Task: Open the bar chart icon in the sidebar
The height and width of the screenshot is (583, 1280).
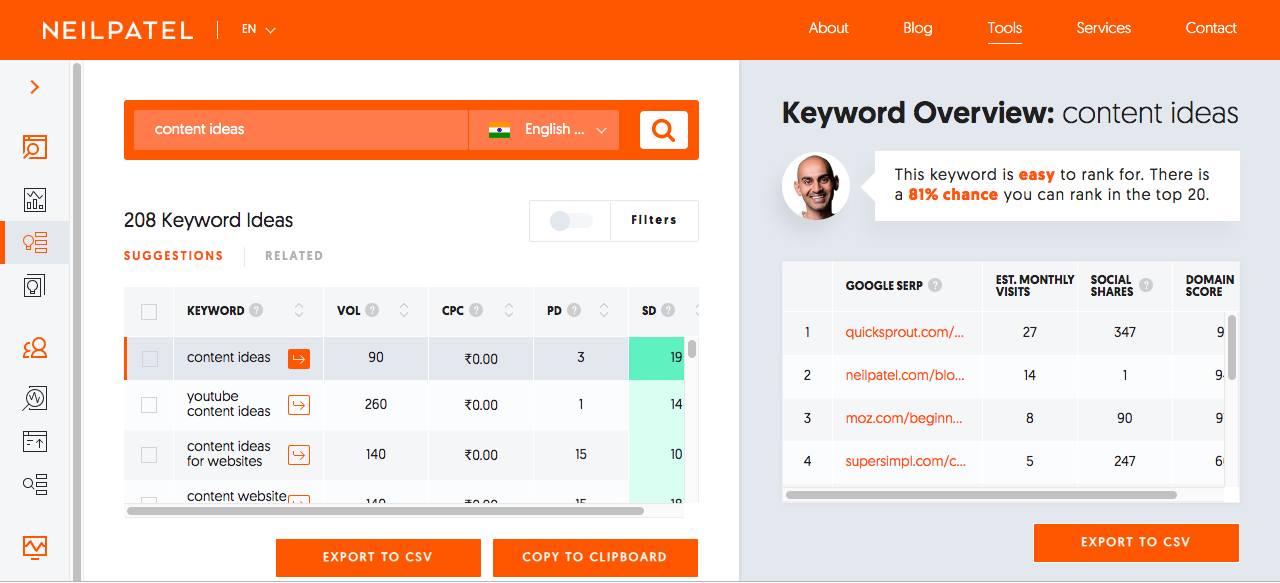Action: (x=35, y=199)
